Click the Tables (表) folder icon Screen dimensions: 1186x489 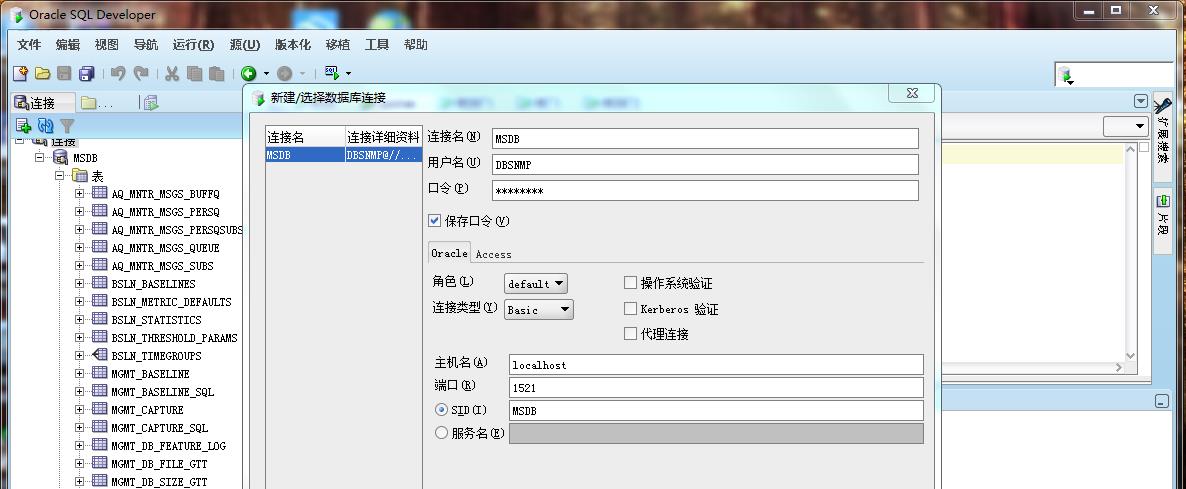coord(80,175)
